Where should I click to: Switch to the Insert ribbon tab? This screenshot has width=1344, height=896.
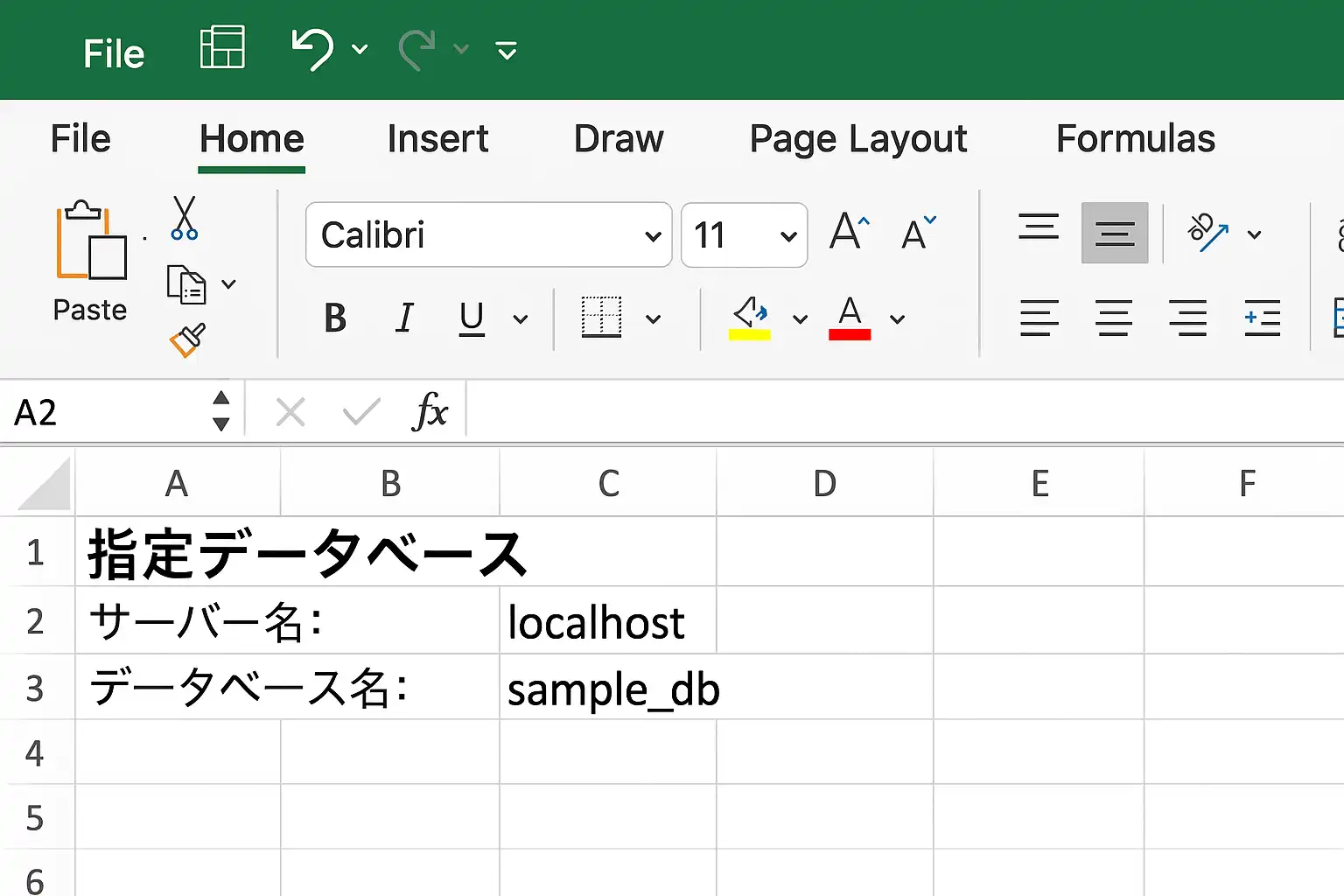437,139
